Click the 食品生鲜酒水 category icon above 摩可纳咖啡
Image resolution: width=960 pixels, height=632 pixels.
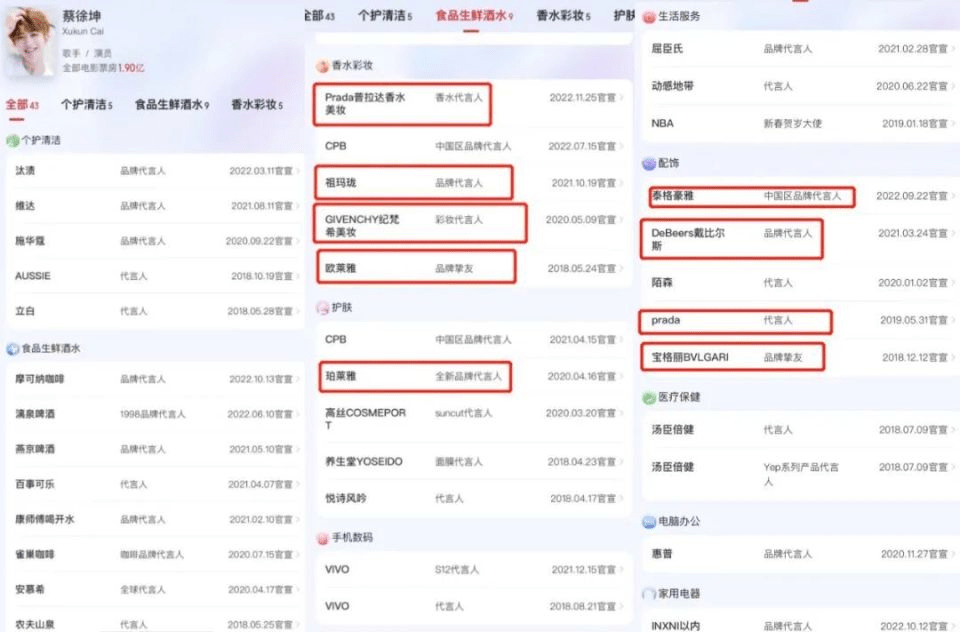(12, 348)
